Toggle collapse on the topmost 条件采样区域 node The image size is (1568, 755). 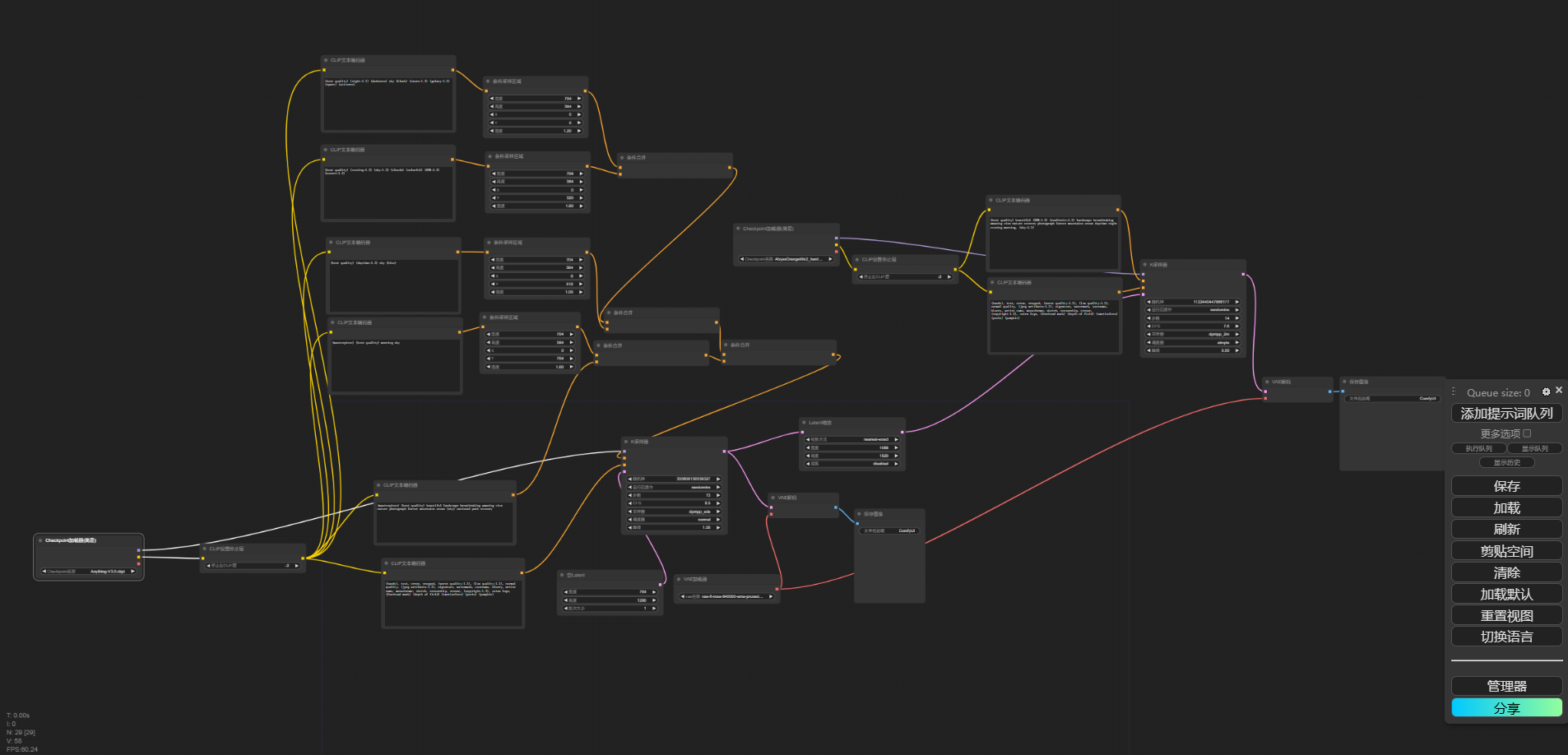(488, 81)
